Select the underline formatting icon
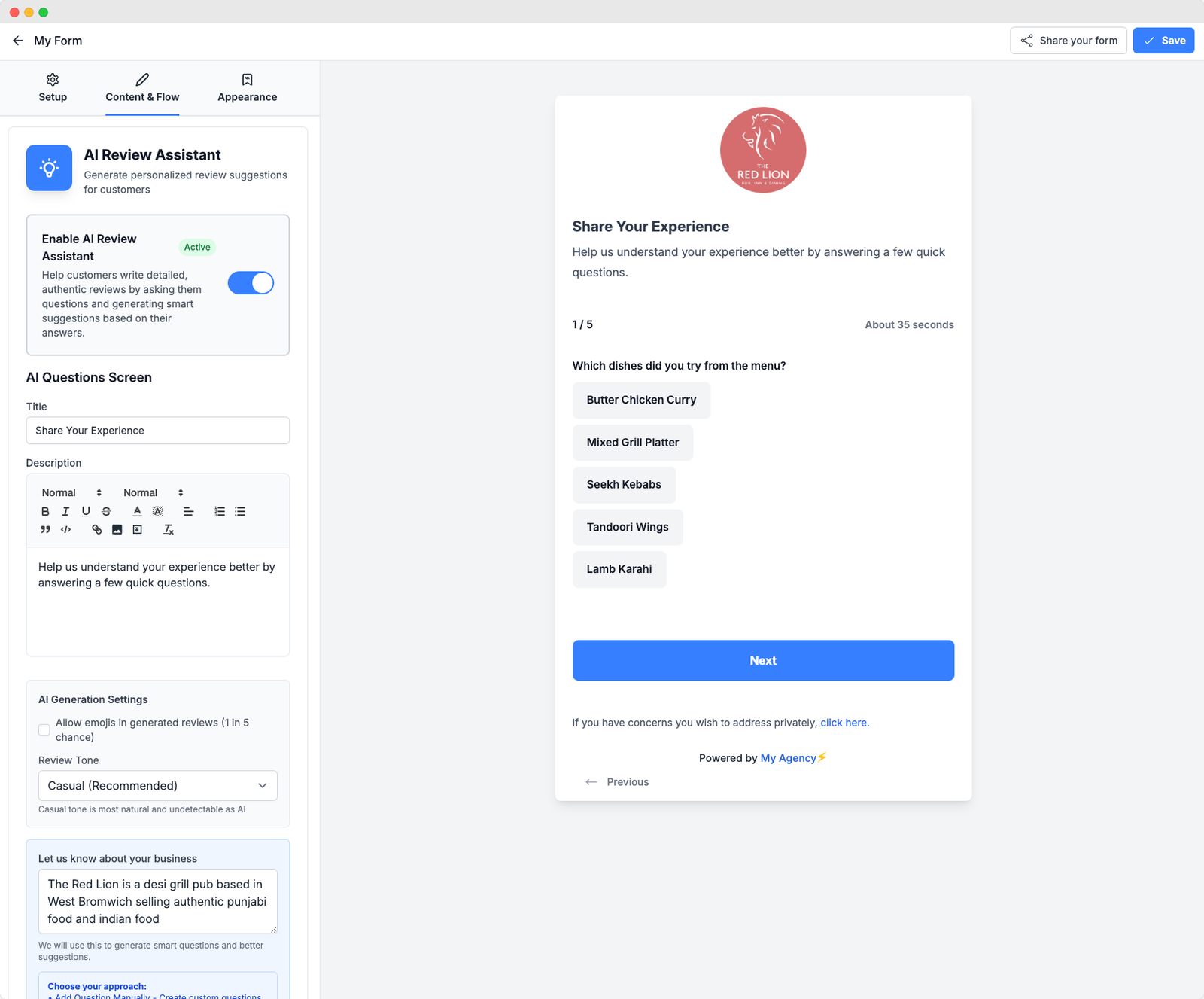 [x=86, y=511]
